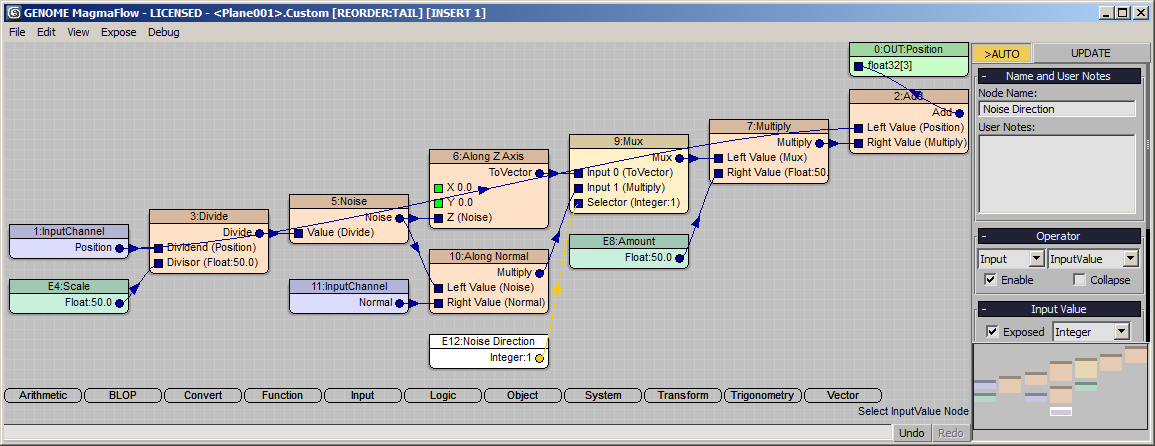The image size is (1155, 446).
Task: Open the Arithmetic node category
Action: (x=42, y=395)
